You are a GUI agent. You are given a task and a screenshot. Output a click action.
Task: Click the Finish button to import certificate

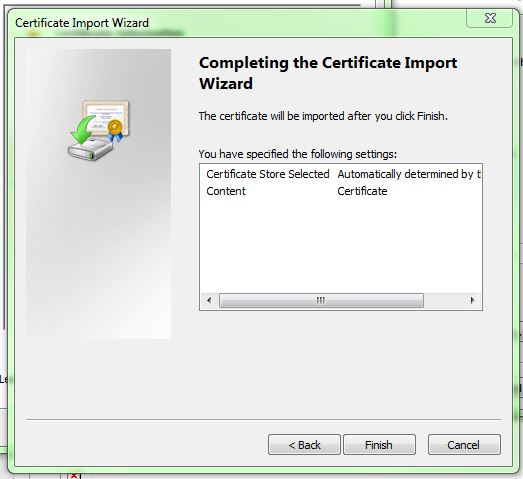pyautogui.click(x=379, y=445)
